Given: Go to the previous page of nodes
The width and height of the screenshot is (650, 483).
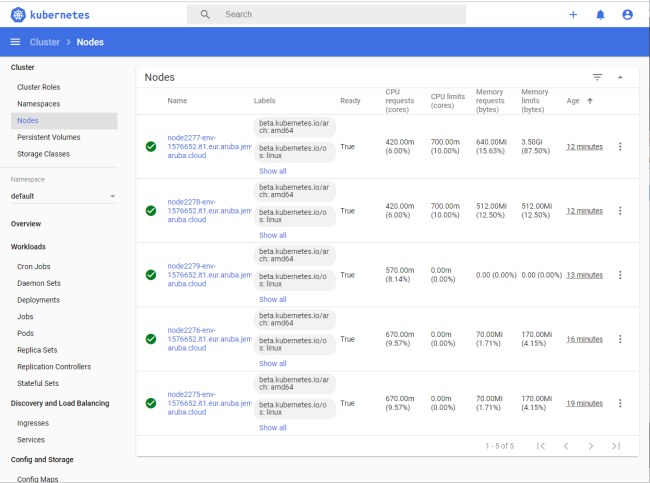Looking at the screenshot, I should click(x=566, y=446).
